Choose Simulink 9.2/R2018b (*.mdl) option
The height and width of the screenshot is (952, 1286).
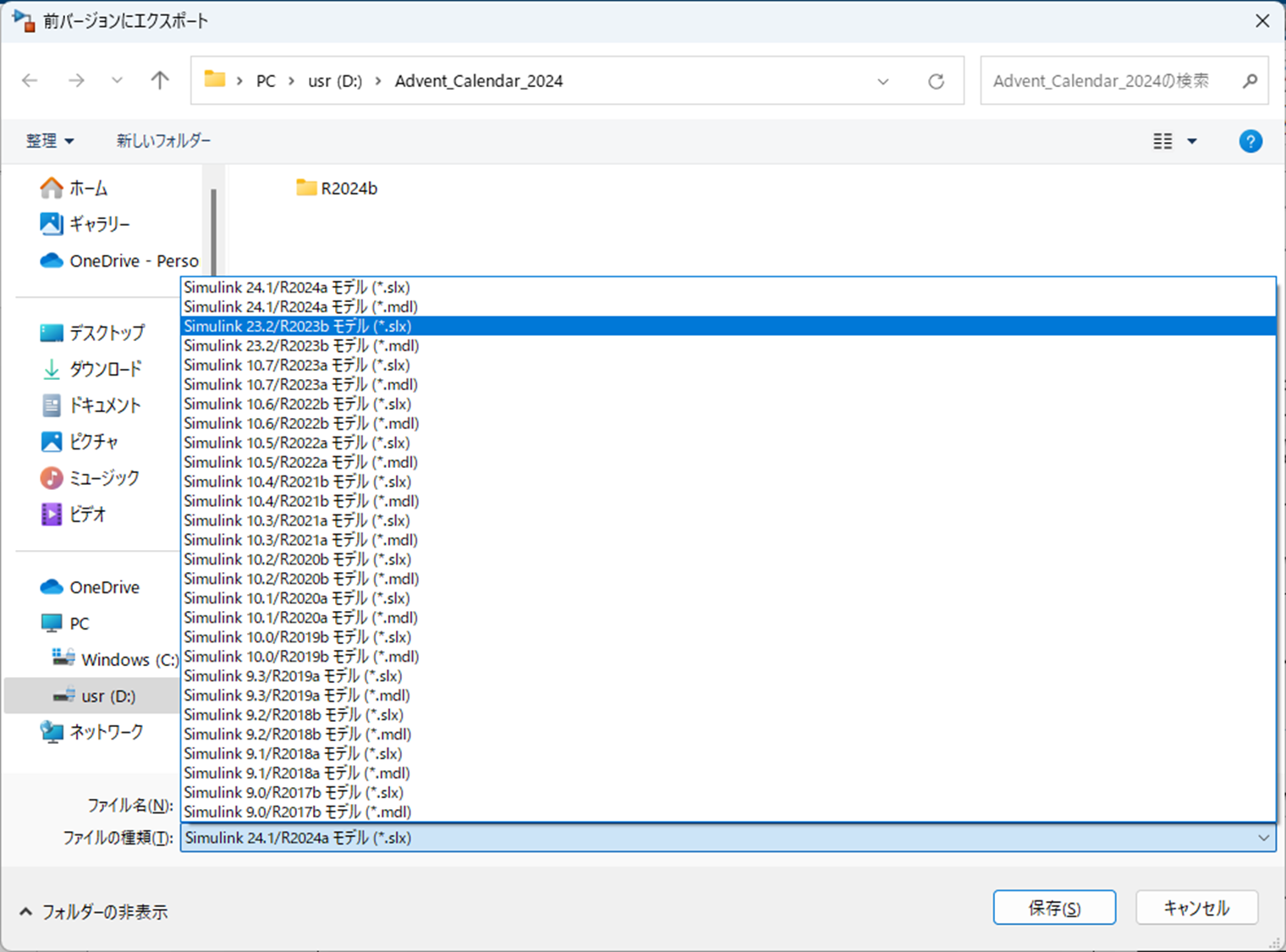(x=728, y=735)
